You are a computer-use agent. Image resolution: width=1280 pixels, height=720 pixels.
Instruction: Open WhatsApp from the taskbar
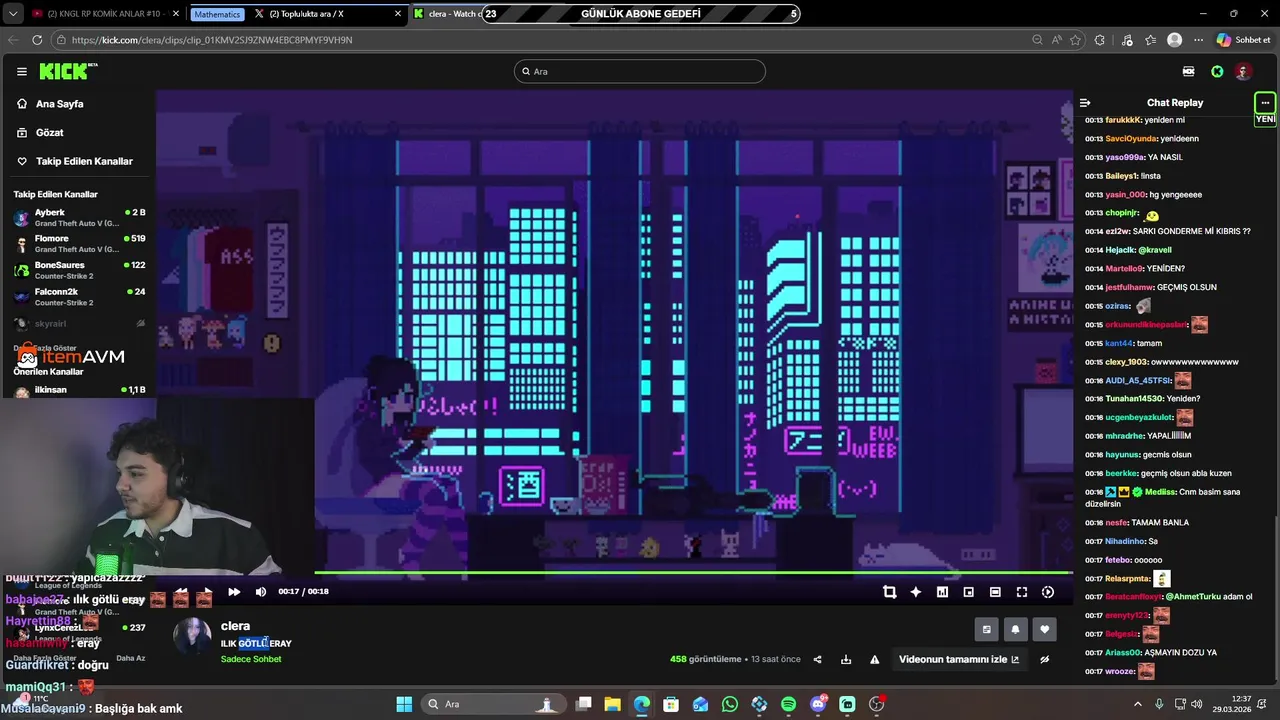730,704
